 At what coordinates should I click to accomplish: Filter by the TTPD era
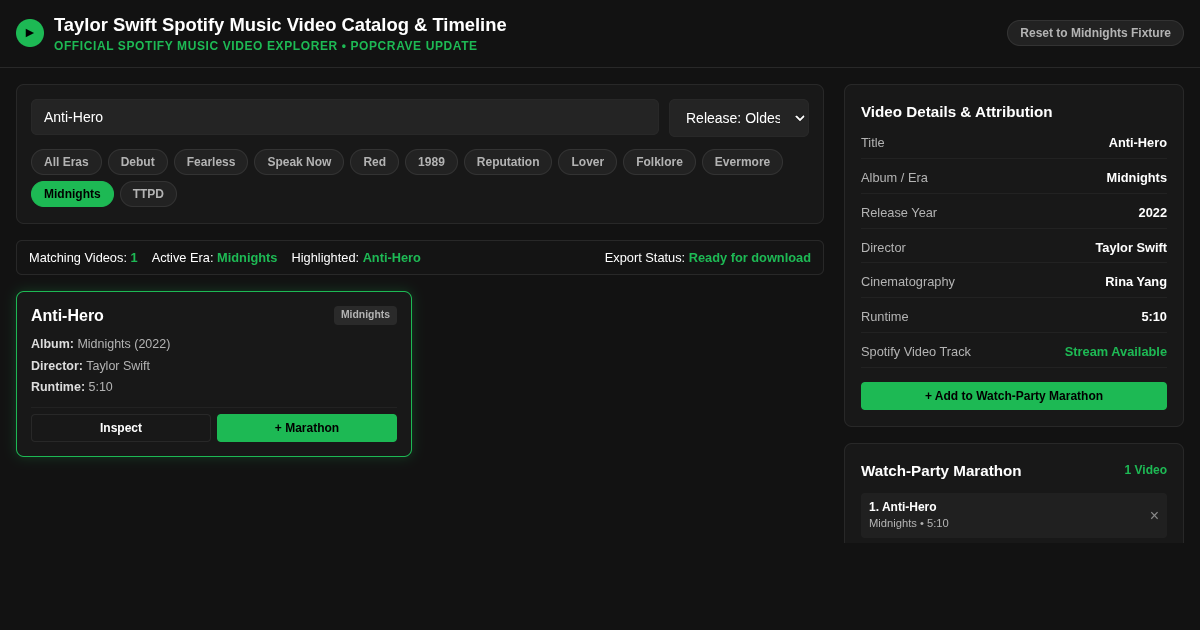(148, 194)
